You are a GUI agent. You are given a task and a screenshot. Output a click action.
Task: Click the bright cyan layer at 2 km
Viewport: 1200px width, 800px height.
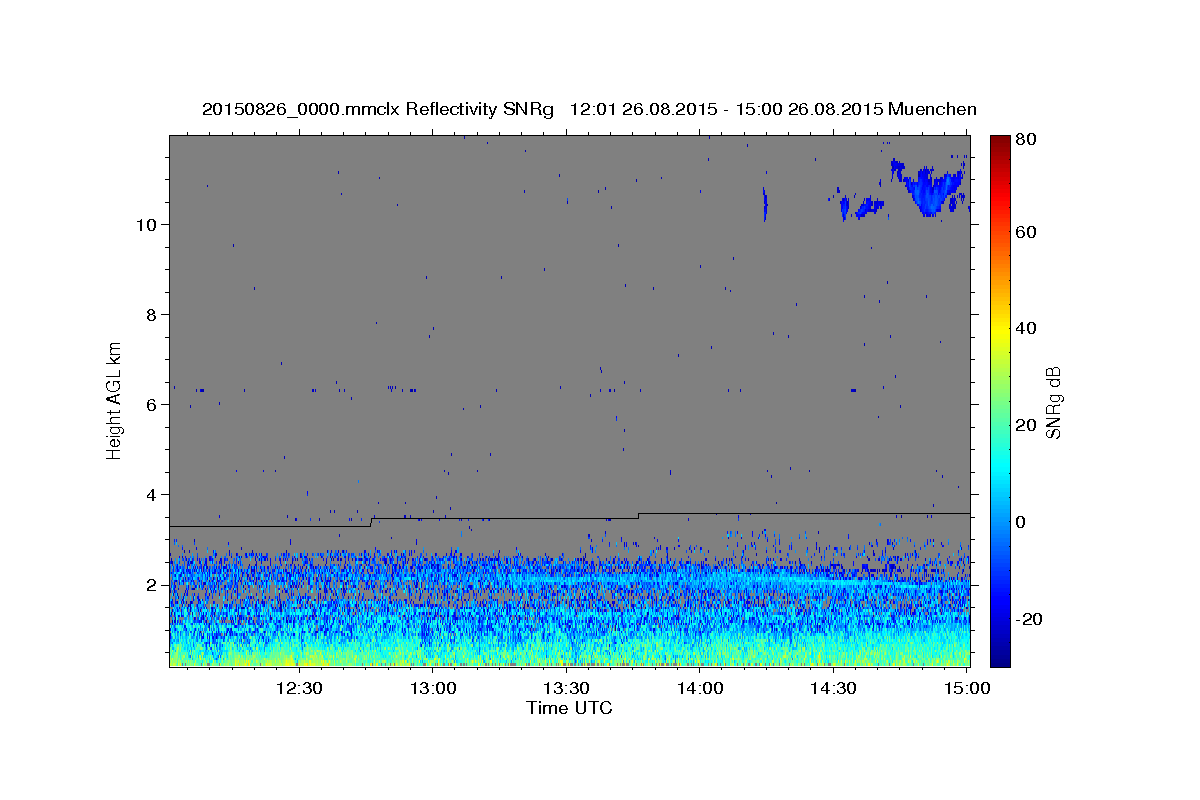tap(740, 579)
